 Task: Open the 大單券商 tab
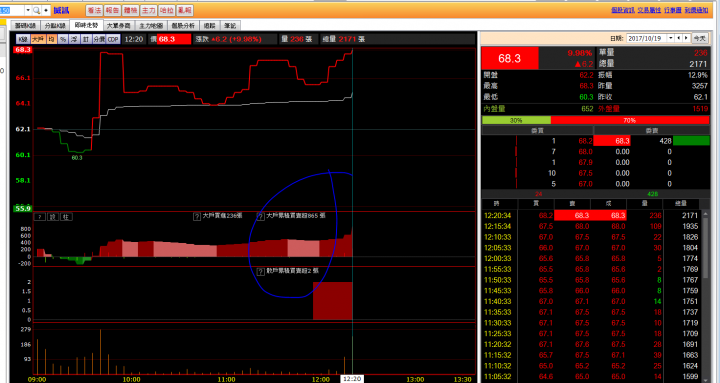click(118, 26)
